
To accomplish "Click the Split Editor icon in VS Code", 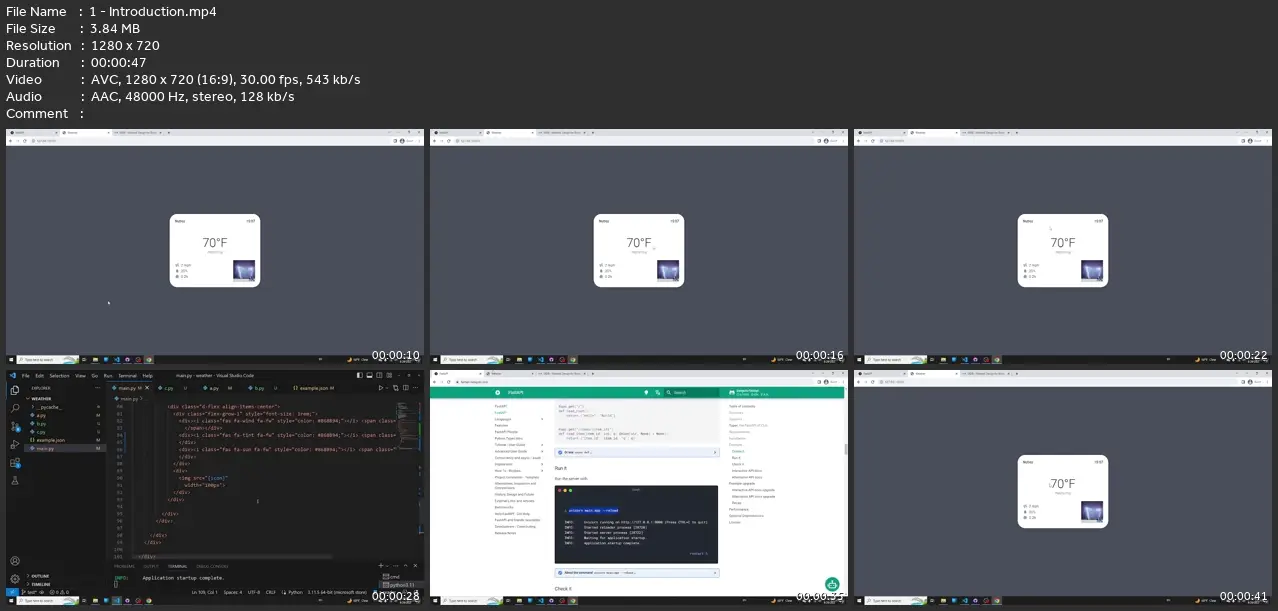I will 405,388.
